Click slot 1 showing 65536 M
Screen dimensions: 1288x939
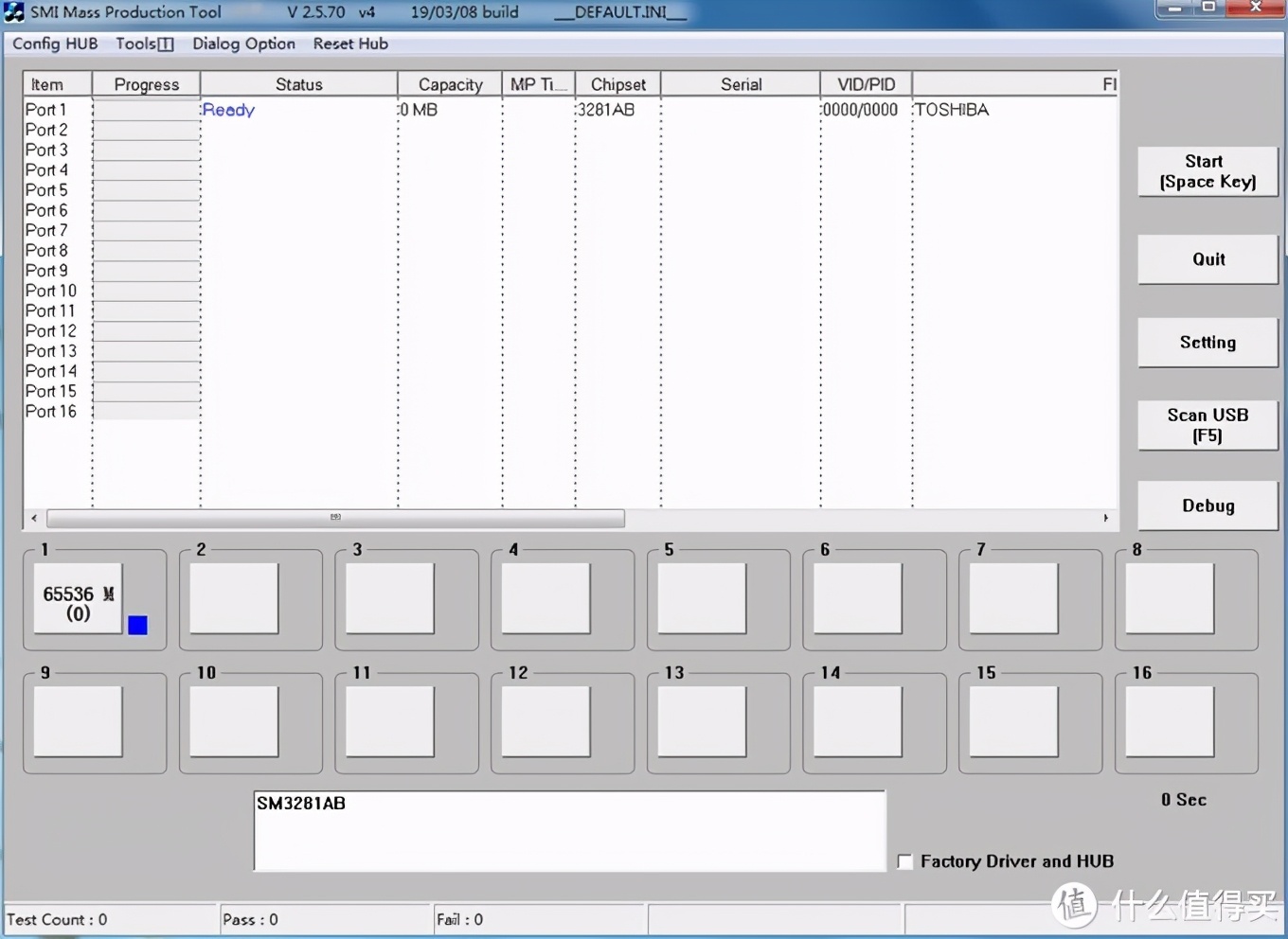click(x=78, y=599)
